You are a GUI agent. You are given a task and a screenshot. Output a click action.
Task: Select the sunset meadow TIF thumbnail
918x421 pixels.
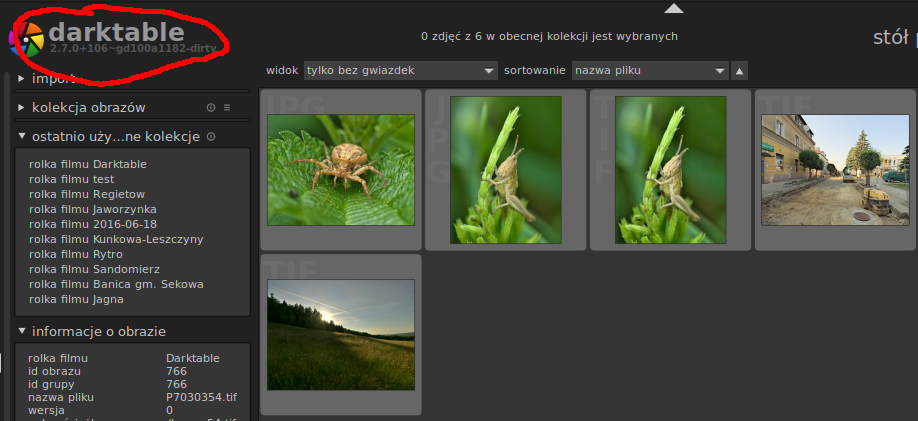(341, 334)
